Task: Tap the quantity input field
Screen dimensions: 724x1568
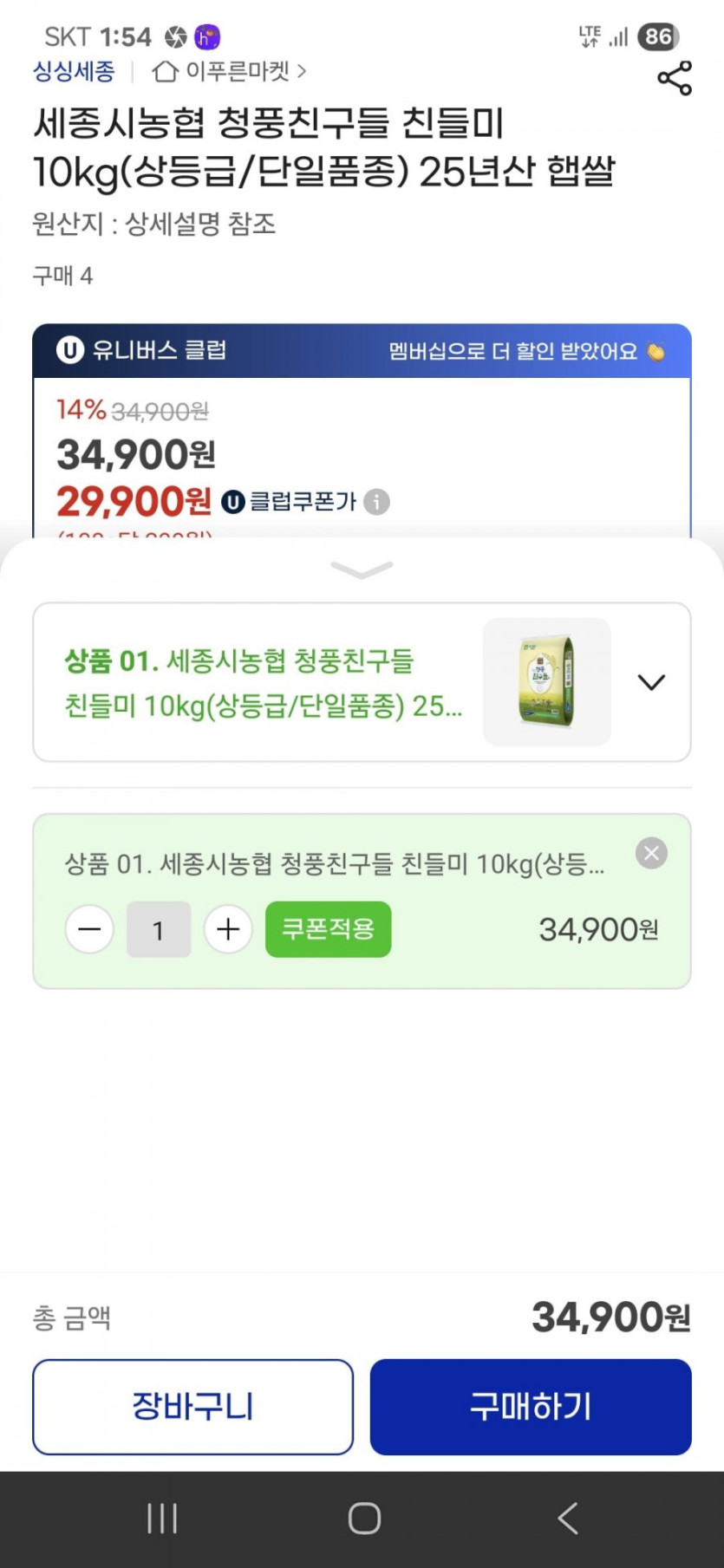Action: (x=159, y=930)
